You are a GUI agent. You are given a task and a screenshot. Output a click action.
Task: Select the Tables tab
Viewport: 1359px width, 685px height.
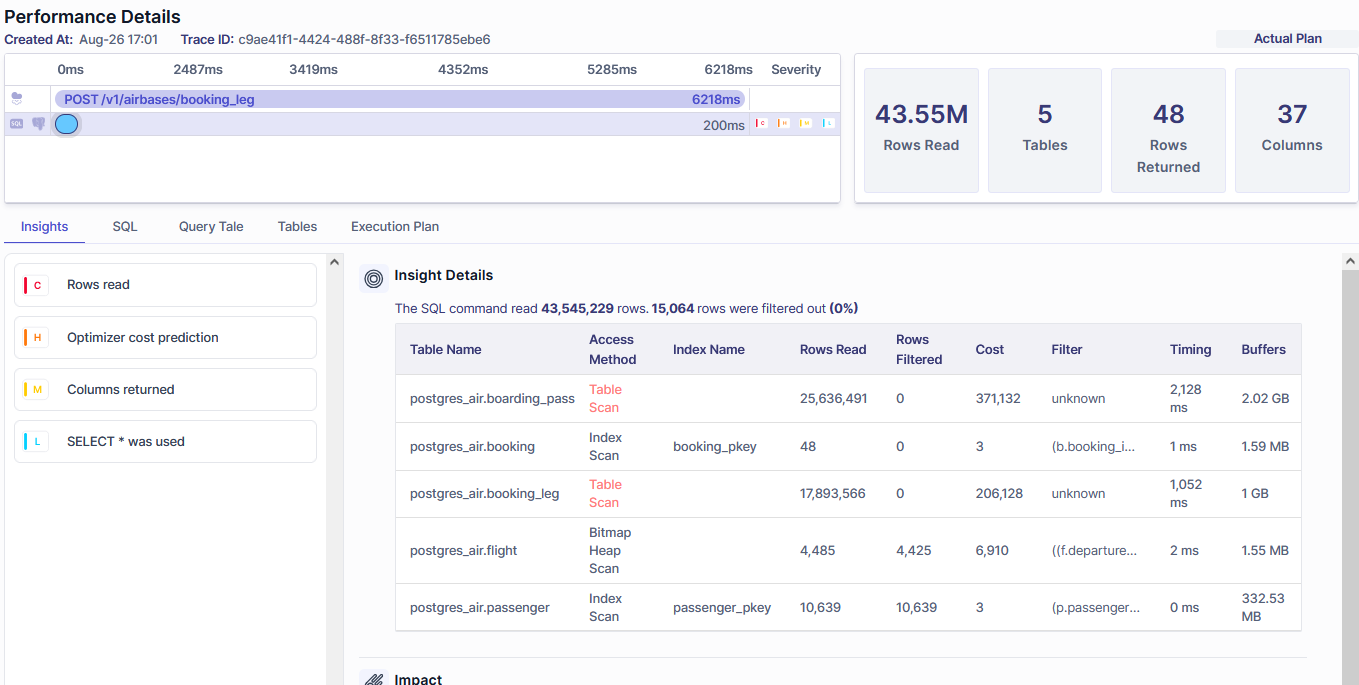(x=297, y=226)
